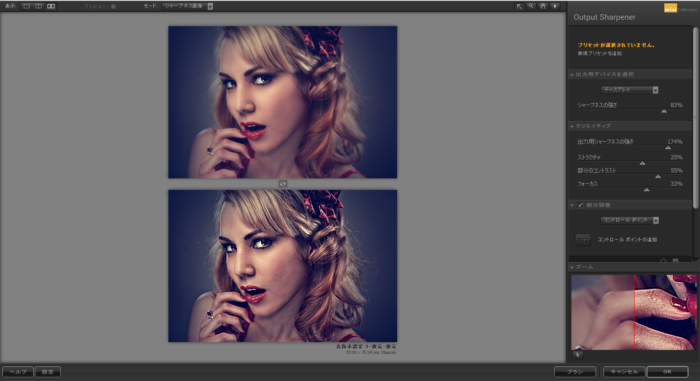This screenshot has width=700, height=381.
Task: Switch to side-by-side view
Action: click(x=51, y=6)
